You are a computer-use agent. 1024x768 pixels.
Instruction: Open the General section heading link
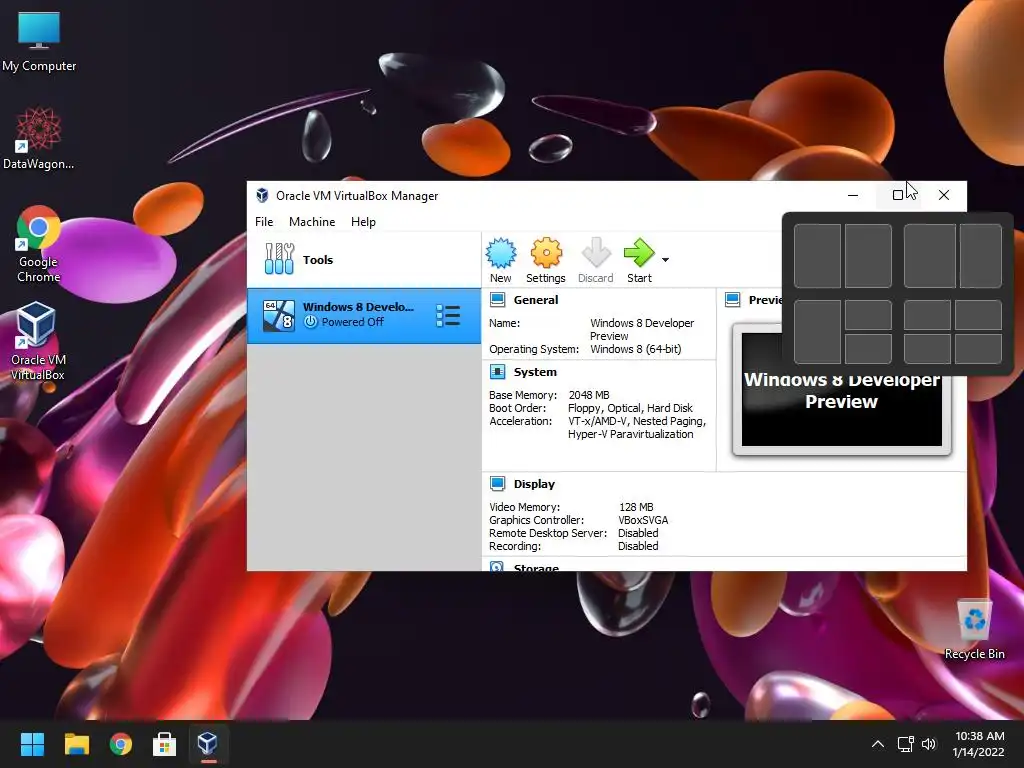pyautogui.click(x=536, y=300)
